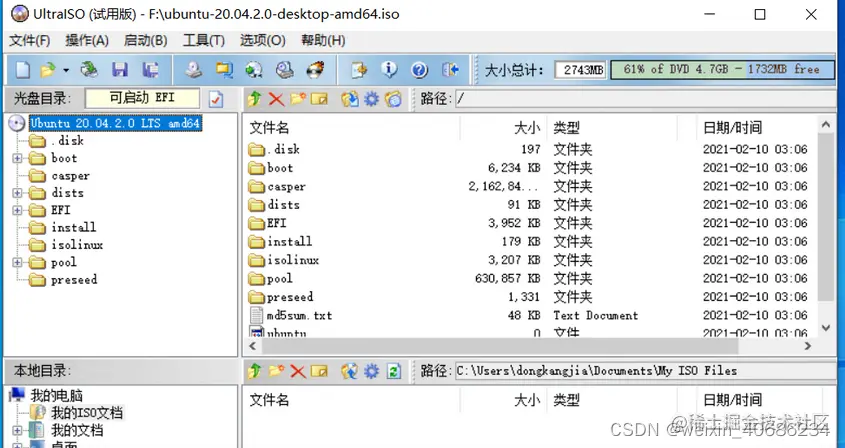Click the Exit door arrow icon
845x448 pixels.
coord(450,70)
